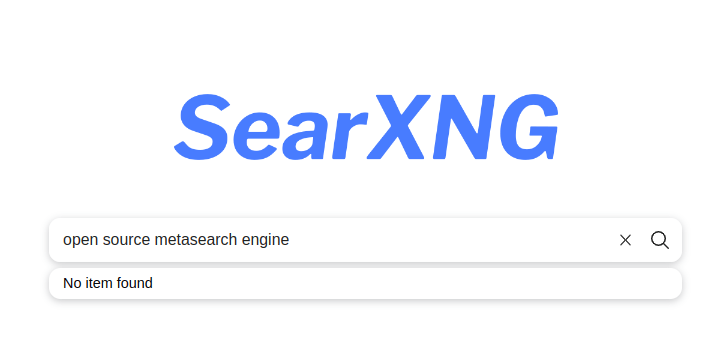Run the query with the magnifying glass button
This screenshot has height=362, width=725.
point(659,240)
